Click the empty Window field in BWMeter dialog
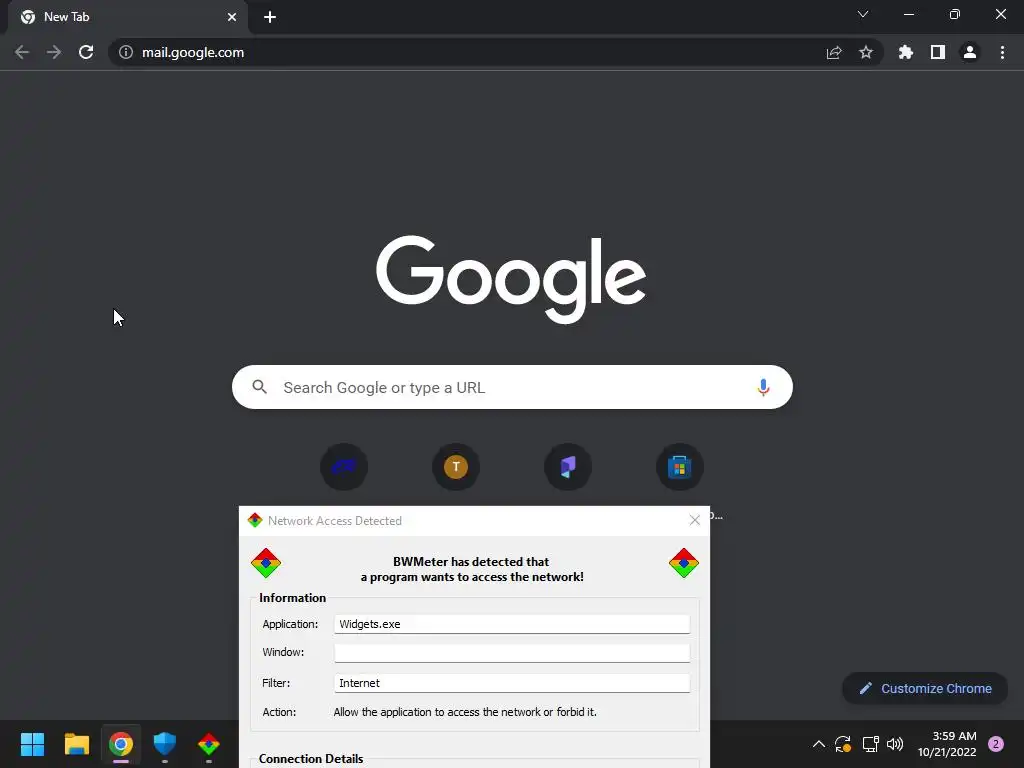 click(512, 652)
